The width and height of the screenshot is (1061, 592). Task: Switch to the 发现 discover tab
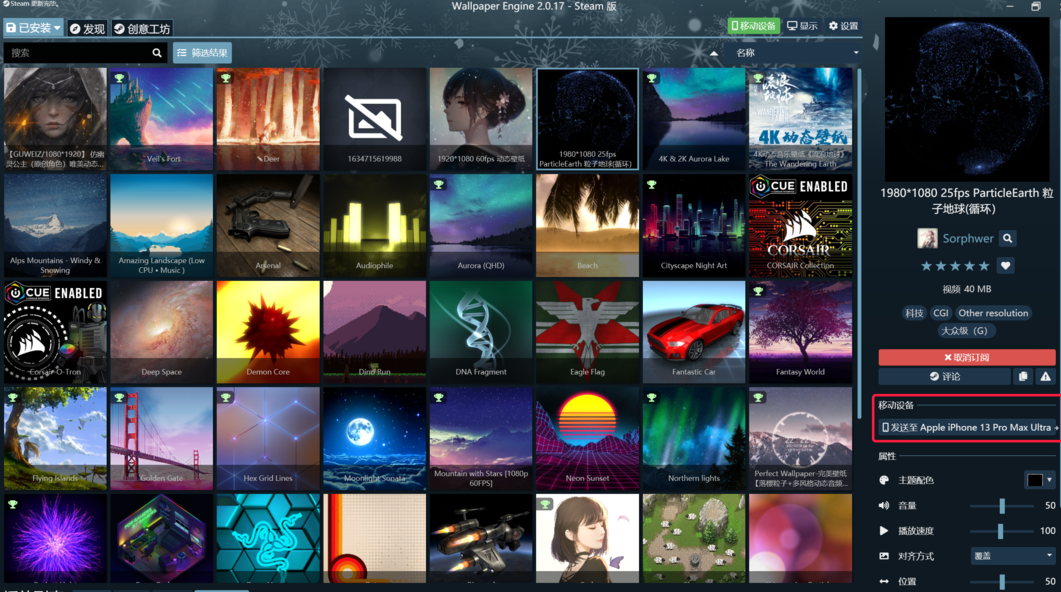[x=87, y=28]
